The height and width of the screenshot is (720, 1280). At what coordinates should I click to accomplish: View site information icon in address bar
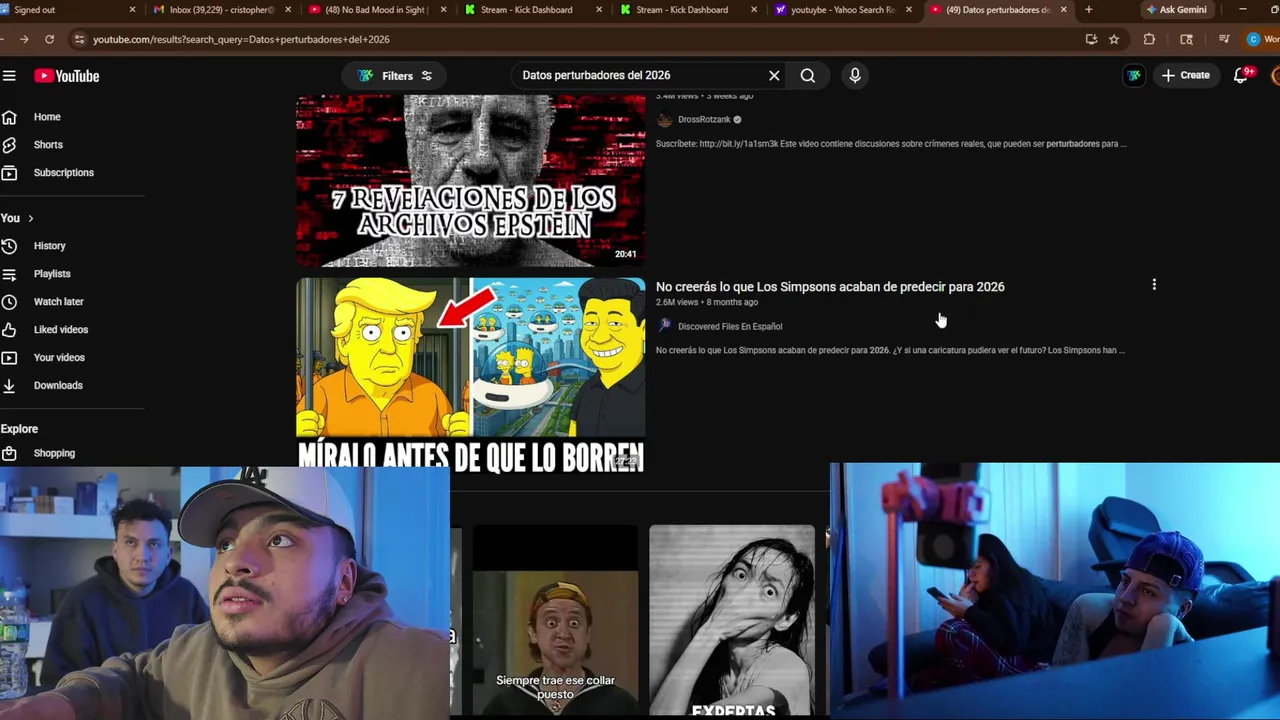pyautogui.click(x=79, y=39)
